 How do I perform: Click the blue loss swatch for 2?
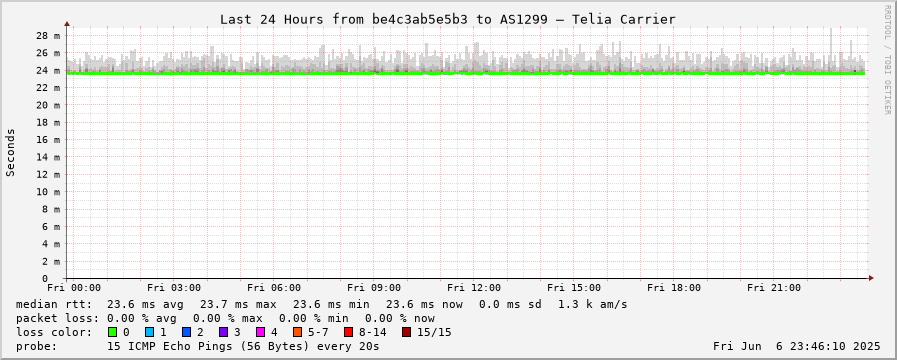(x=186, y=332)
